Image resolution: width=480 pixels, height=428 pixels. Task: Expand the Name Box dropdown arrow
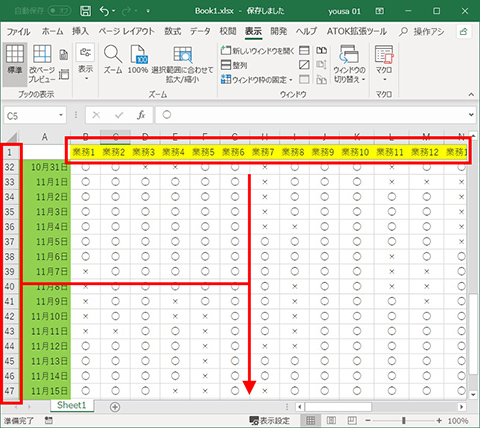tap(61, 115)
